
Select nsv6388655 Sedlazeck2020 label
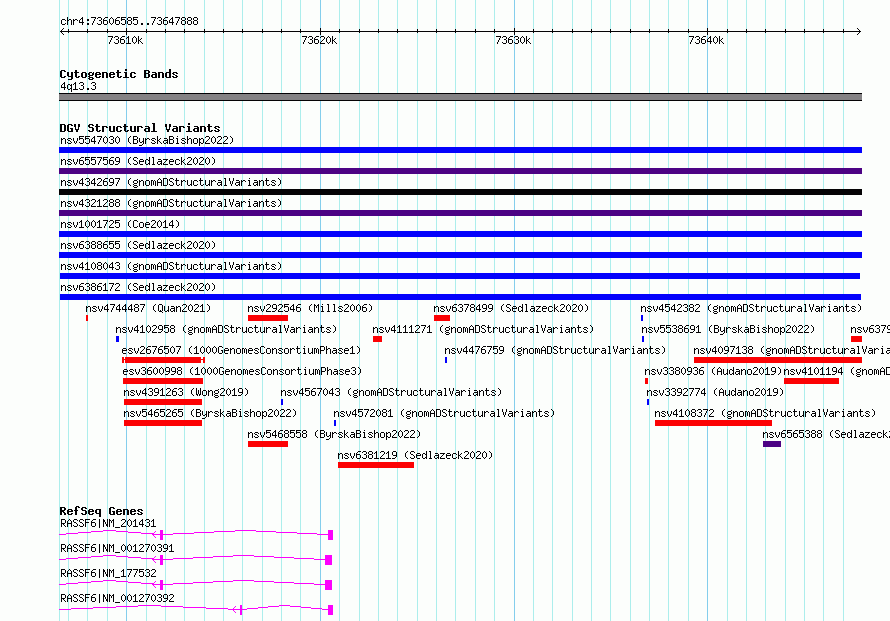[138, 245]
